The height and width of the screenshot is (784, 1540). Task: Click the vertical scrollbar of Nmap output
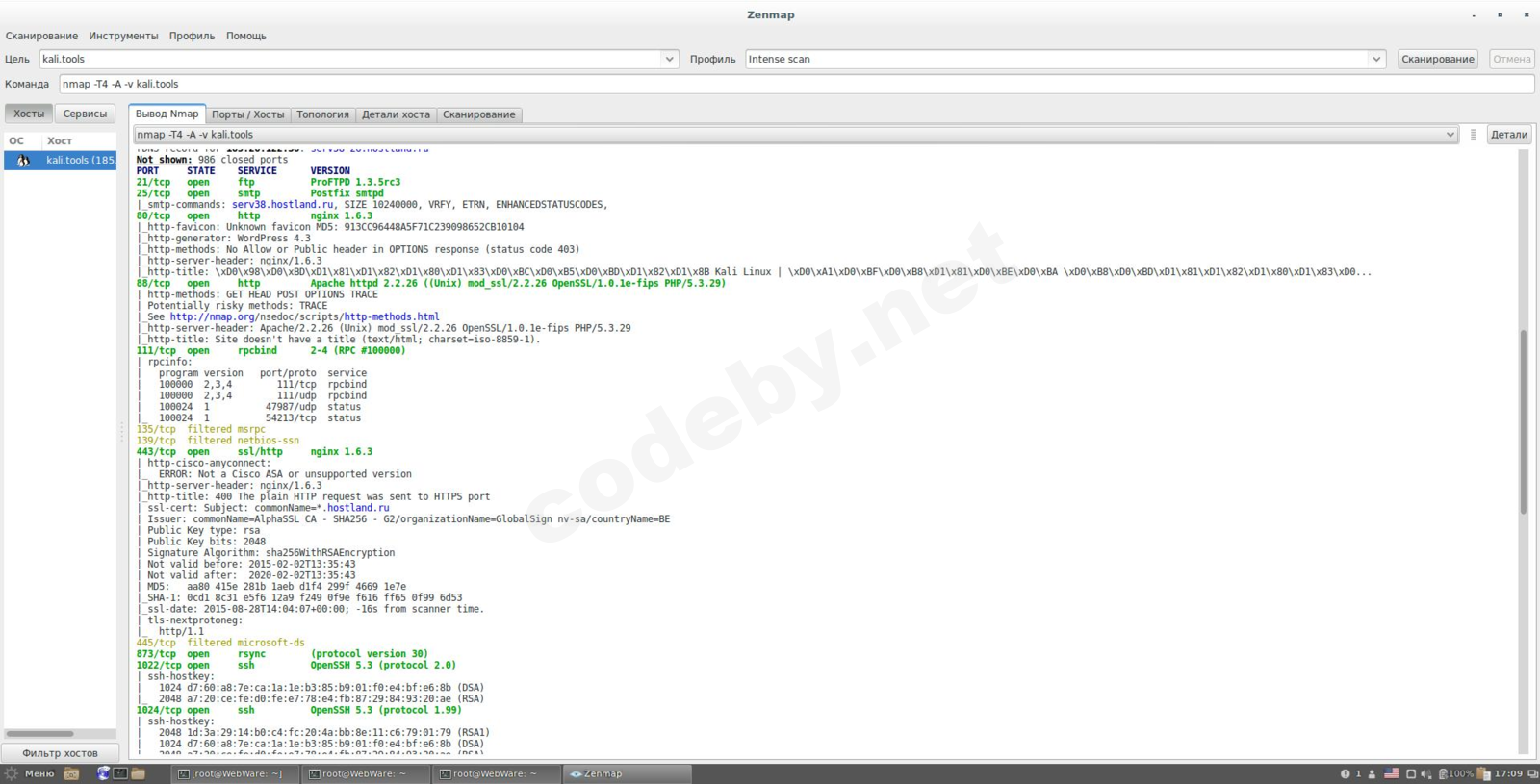(x=1524, y=423)
